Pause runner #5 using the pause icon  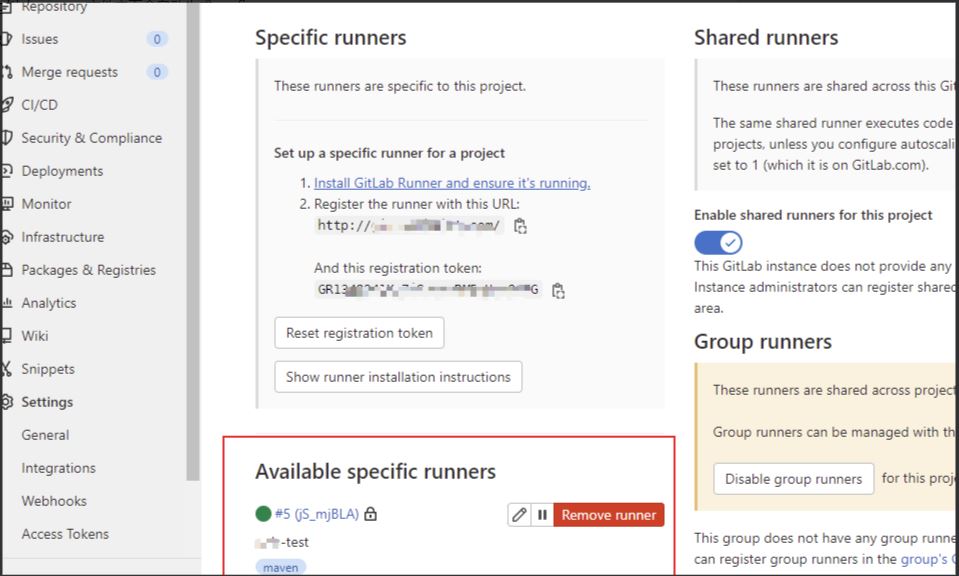[x=541, y=514]
